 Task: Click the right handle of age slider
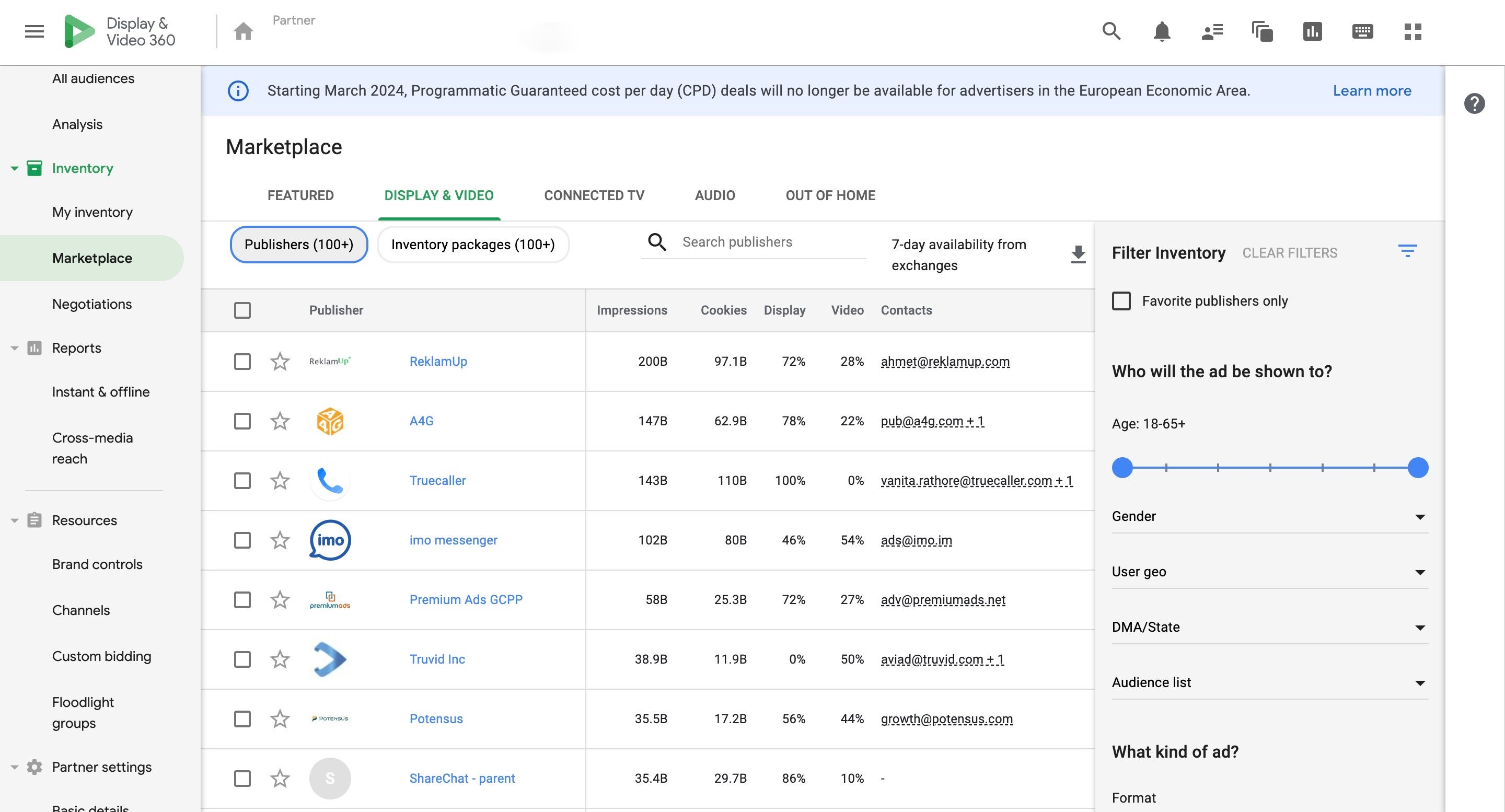click(x=1417, y=468)
